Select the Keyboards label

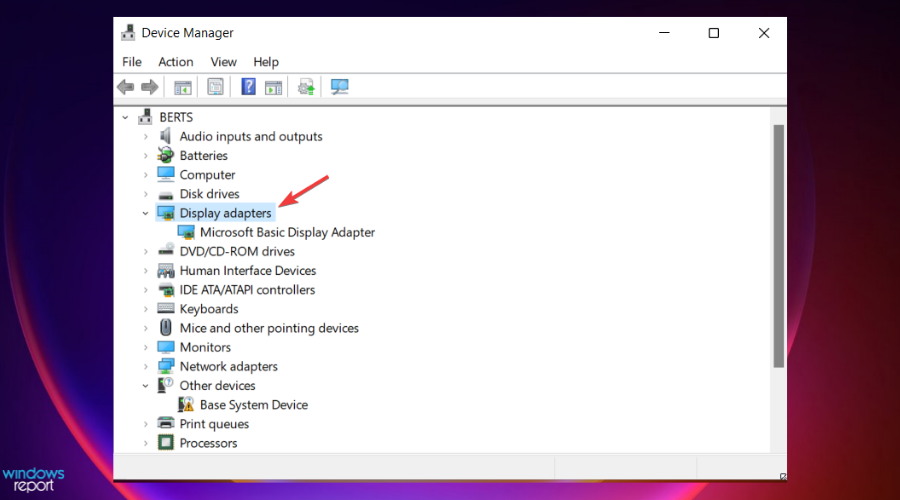(209, 309)
